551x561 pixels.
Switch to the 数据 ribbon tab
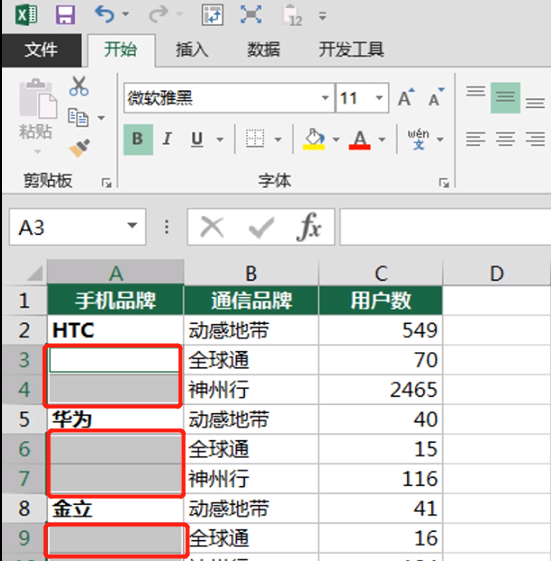(x=264, y=50)
